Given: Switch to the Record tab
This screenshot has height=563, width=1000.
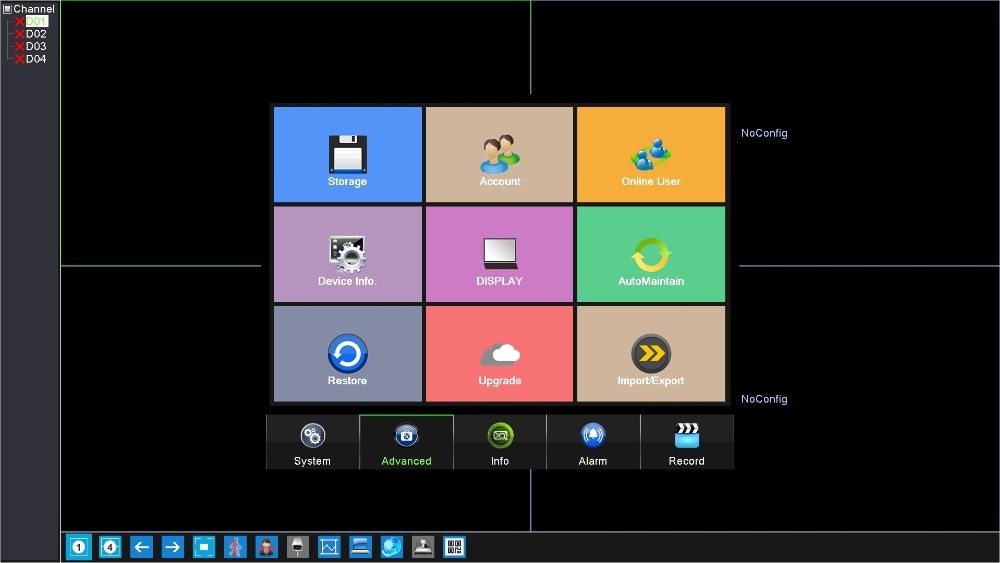Looking at the screenshot, I should pyautogui.click(x=687, y=442).
